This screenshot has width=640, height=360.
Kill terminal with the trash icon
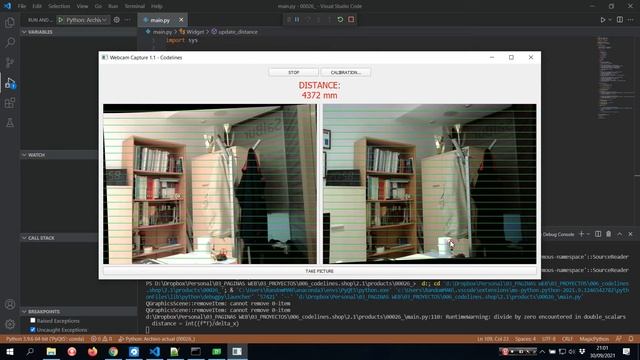(x=609, y=234)
